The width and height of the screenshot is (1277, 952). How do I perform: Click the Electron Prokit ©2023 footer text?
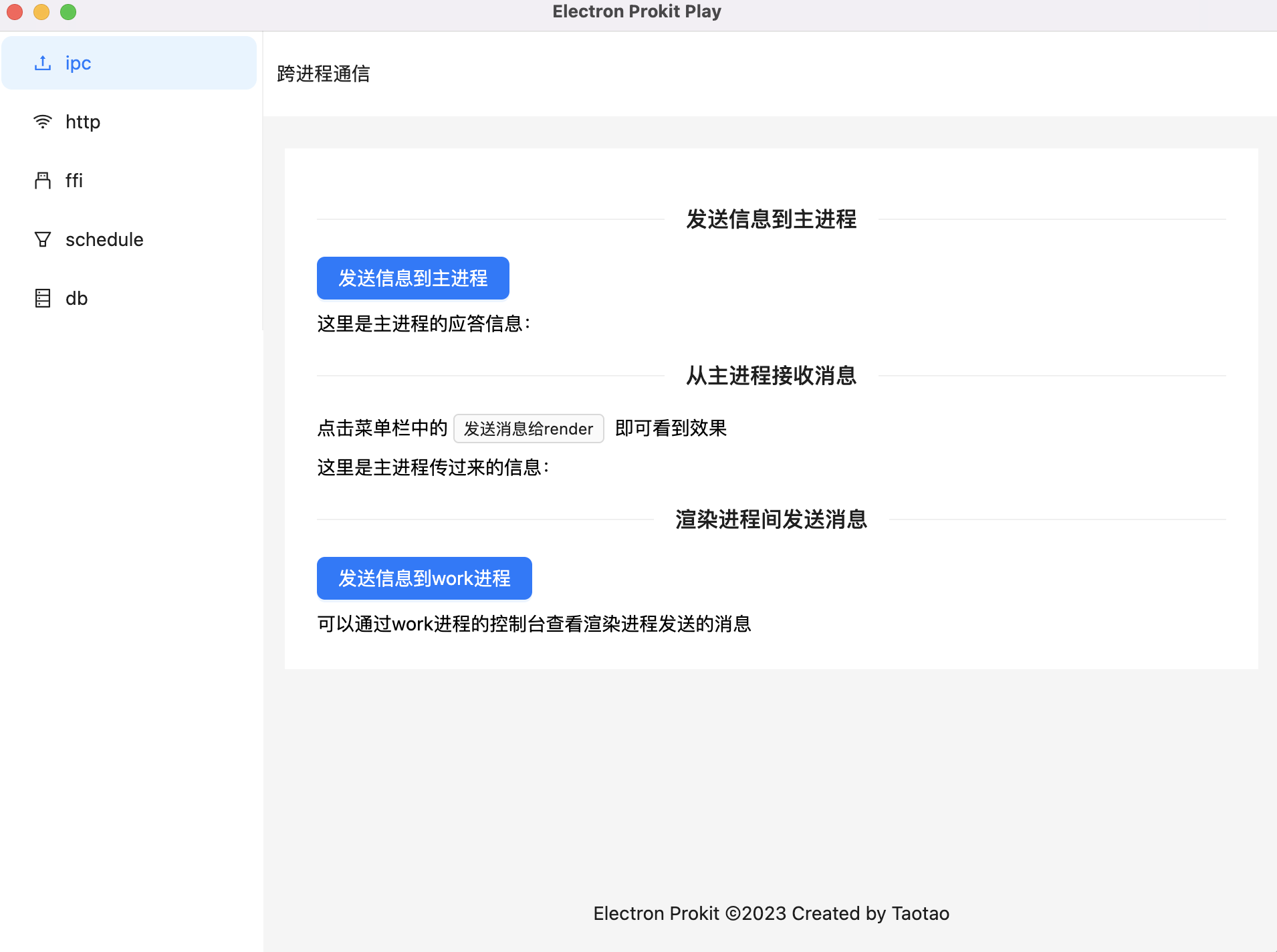coord(772,913)
